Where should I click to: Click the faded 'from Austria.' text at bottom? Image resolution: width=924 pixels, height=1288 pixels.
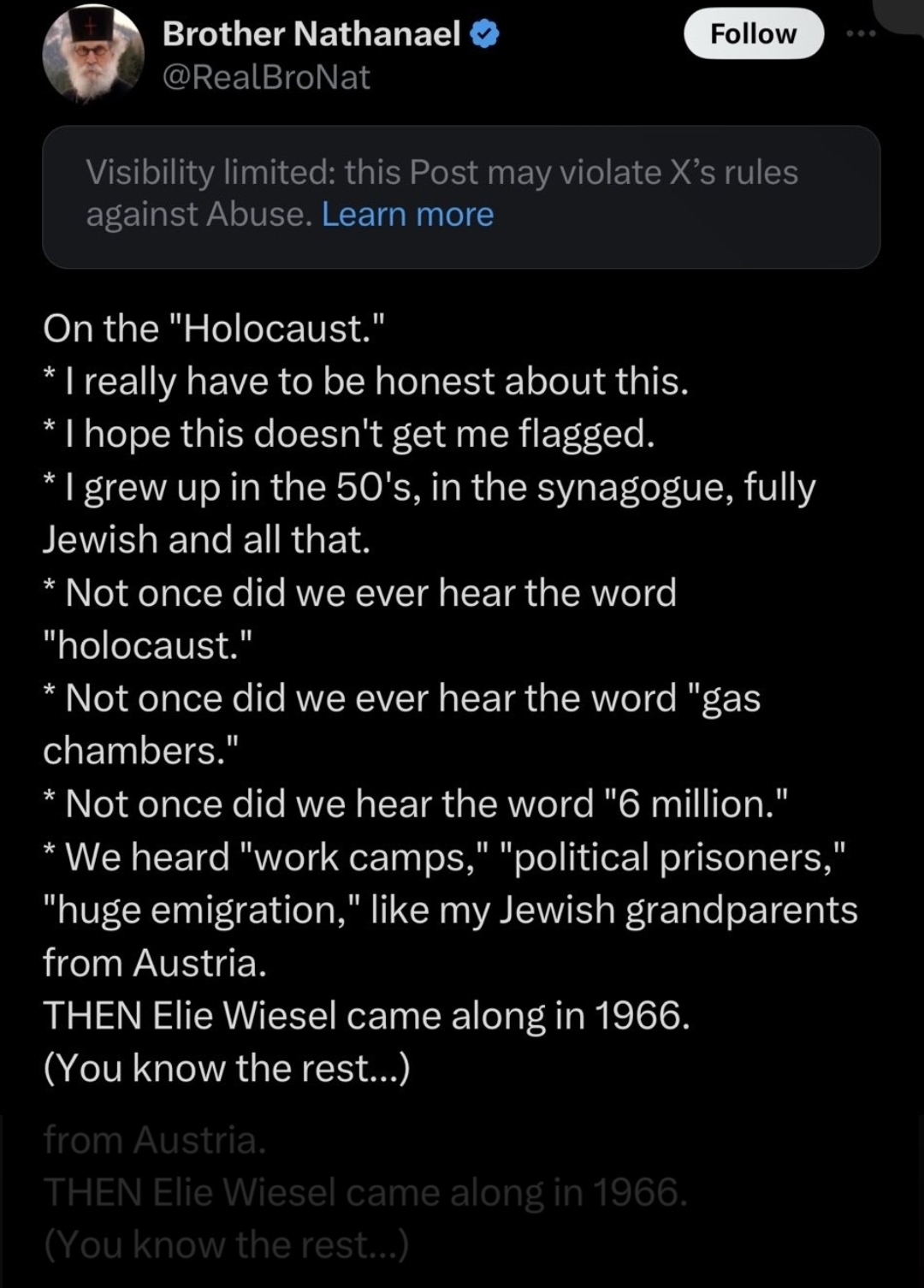click(155, 1140)
